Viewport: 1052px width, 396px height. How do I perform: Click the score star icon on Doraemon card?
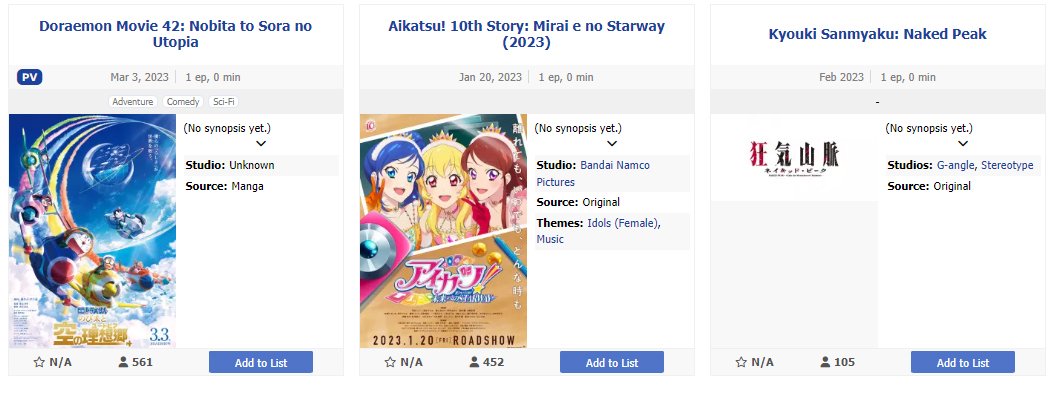click(39, 362)
